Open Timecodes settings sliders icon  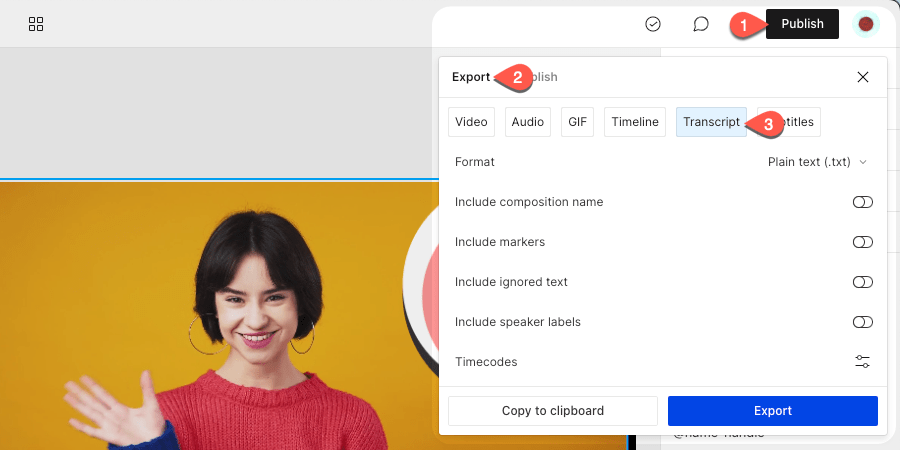tap(862, 362)
